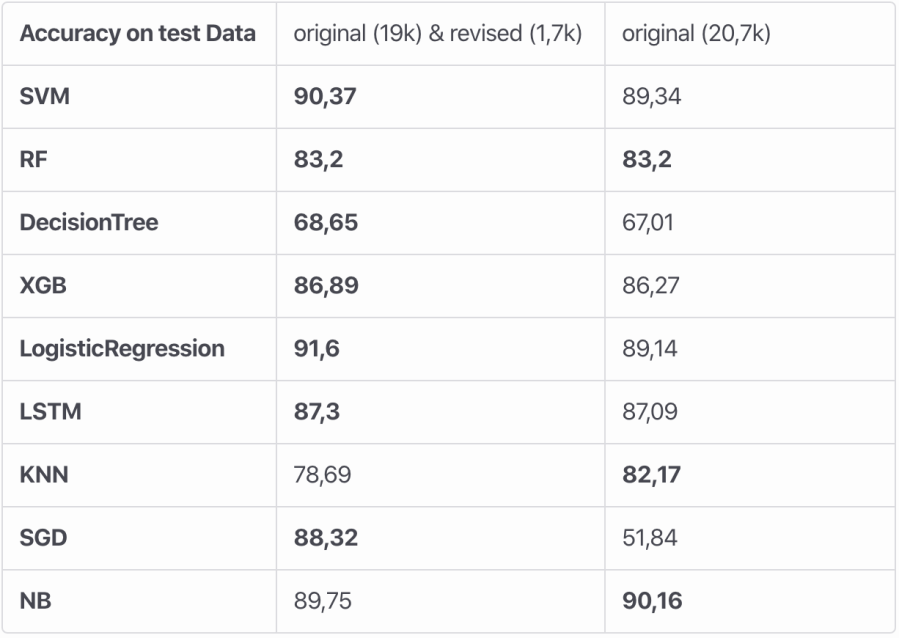Click the RF row label
This screenshot has width=899, height=638.
[33, 159]
